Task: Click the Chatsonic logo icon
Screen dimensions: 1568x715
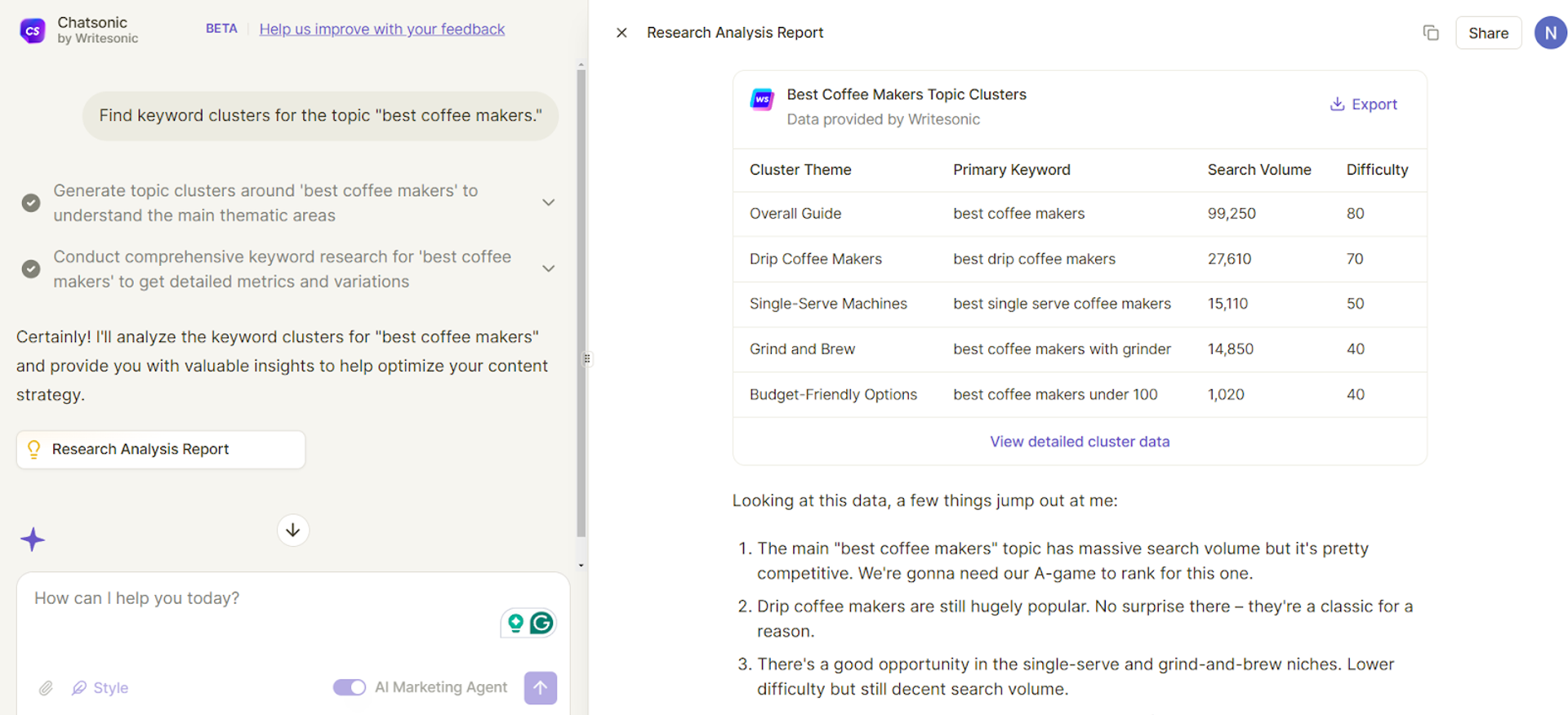Action: (x=33, y=31)
